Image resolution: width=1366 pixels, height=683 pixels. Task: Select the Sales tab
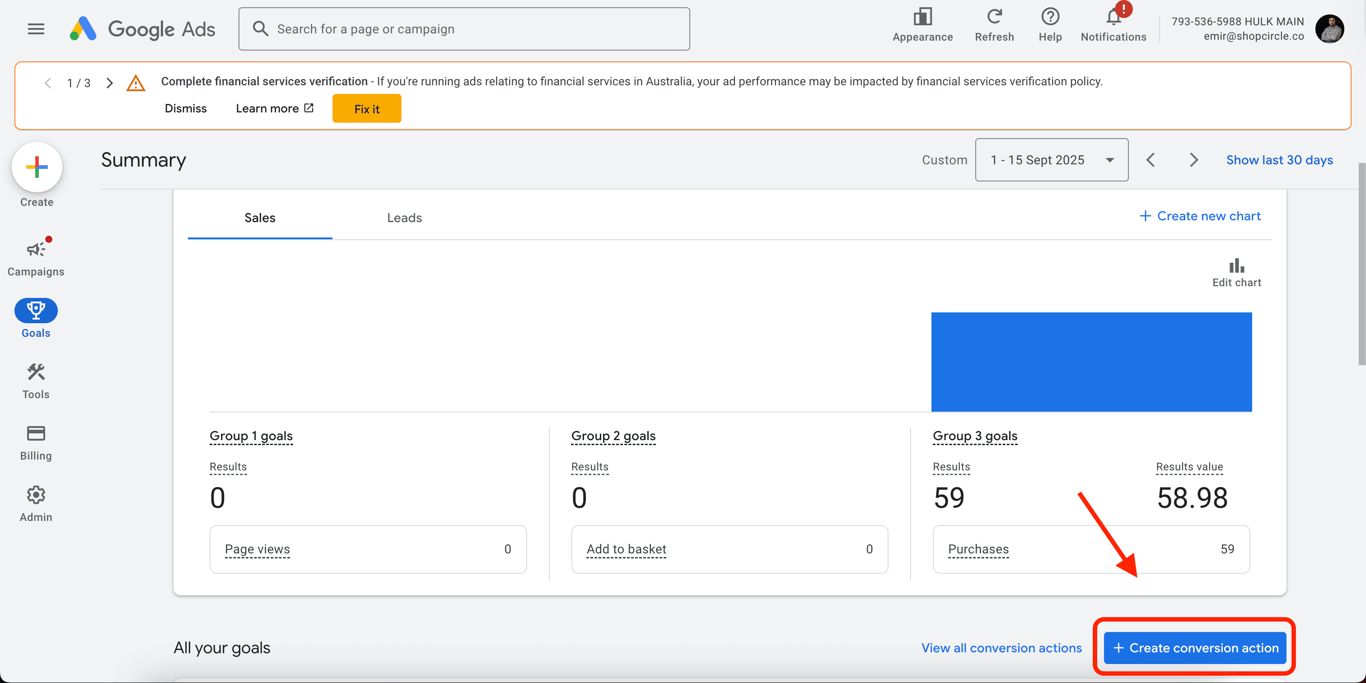[x=260, y=218]
